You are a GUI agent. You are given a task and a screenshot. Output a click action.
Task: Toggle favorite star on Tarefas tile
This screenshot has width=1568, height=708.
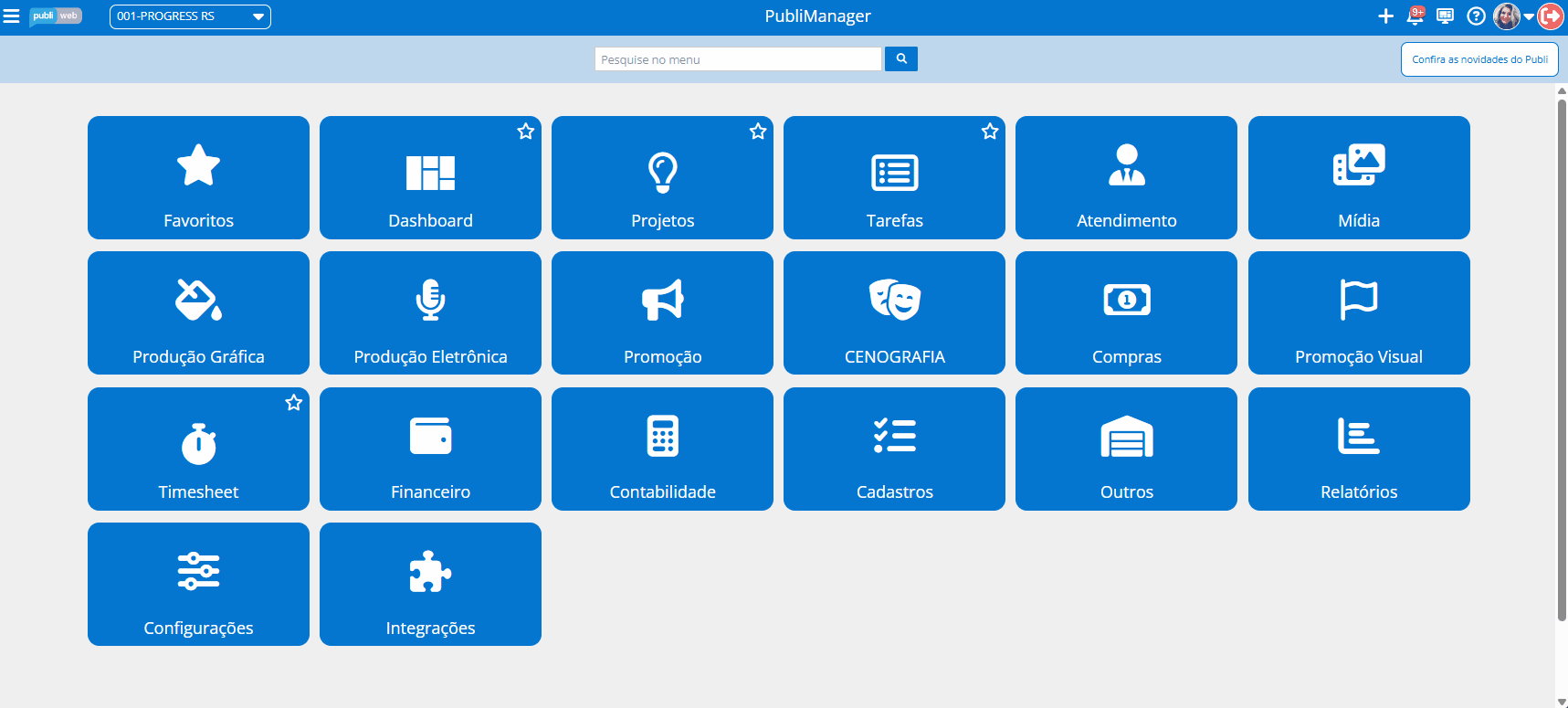pos(990,132)
